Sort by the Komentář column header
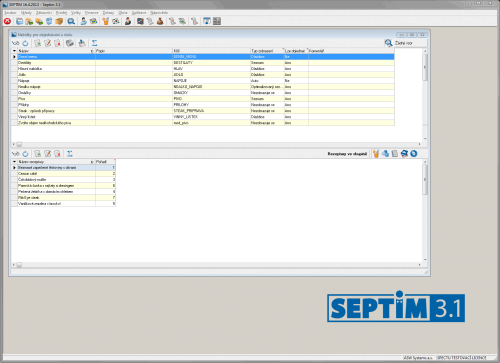500x363 pixels. coord(351,51)
